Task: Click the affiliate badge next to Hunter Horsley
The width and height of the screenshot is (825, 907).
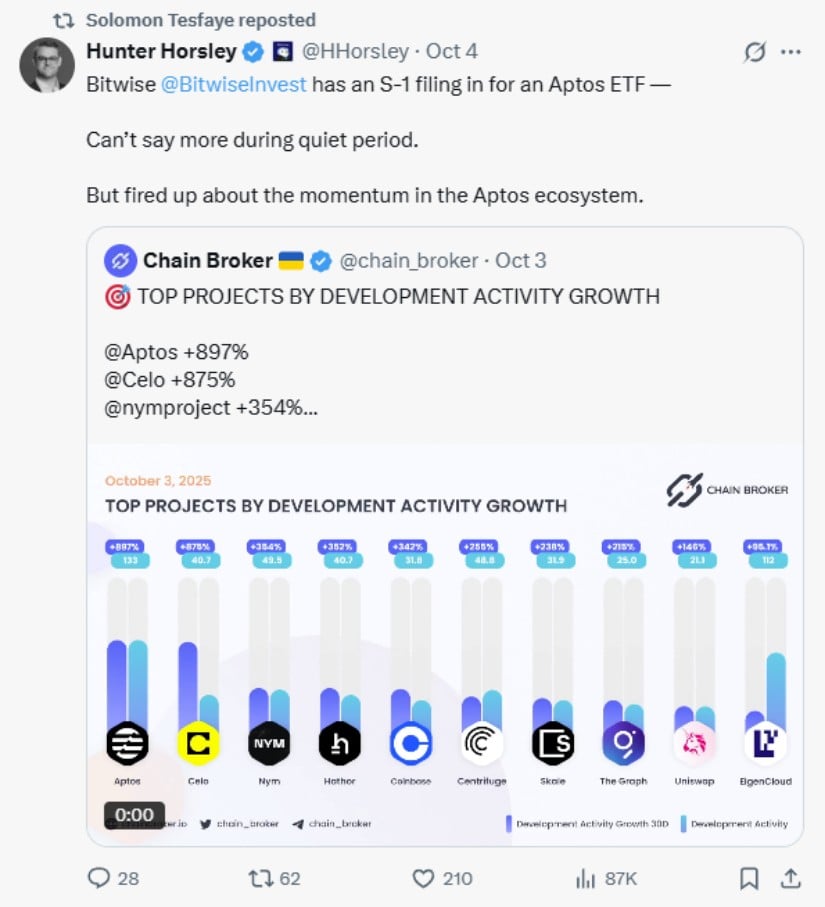Action: point(283,51)
